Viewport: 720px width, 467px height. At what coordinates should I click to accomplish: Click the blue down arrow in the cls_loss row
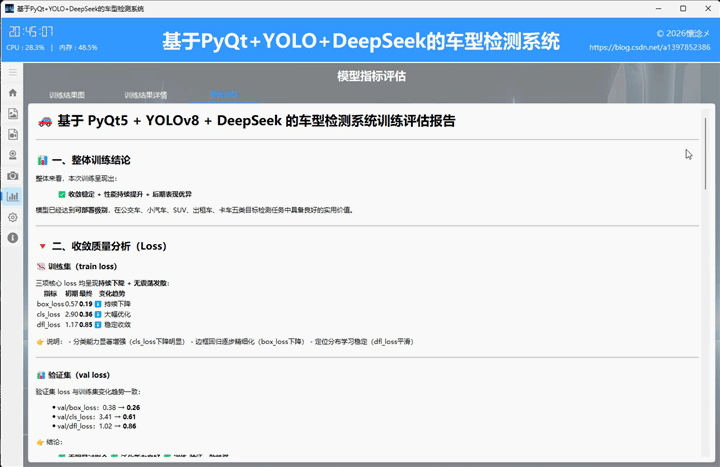98,315
